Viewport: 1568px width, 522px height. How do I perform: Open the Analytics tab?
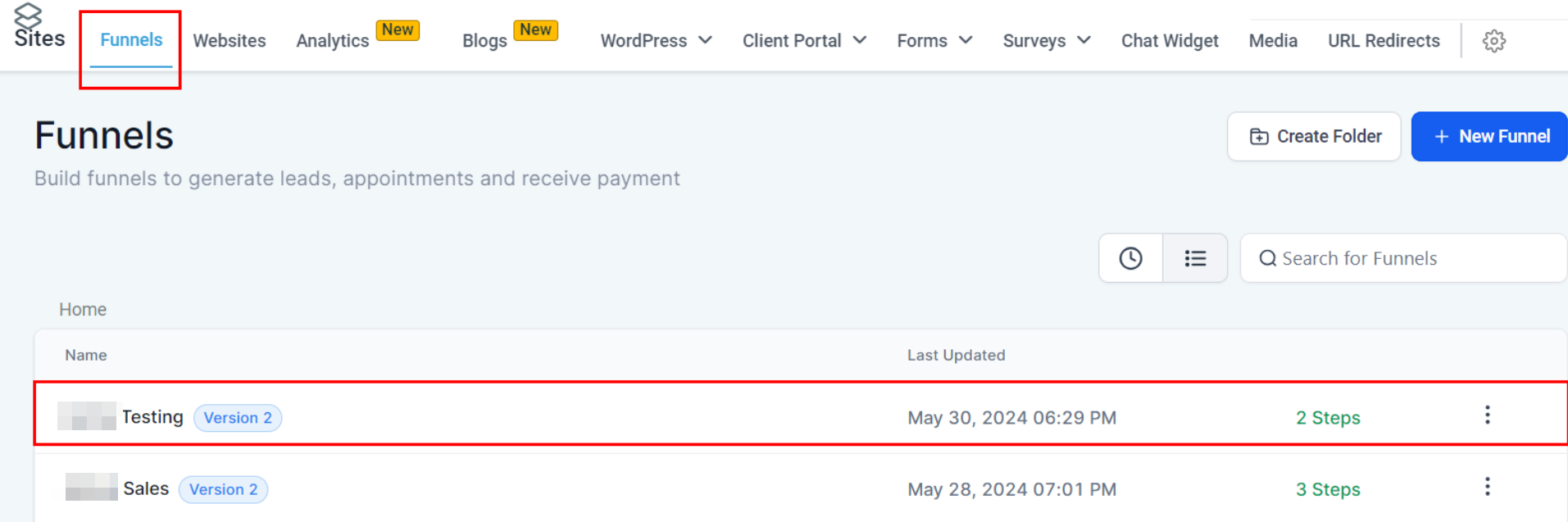tap(333, 41)
